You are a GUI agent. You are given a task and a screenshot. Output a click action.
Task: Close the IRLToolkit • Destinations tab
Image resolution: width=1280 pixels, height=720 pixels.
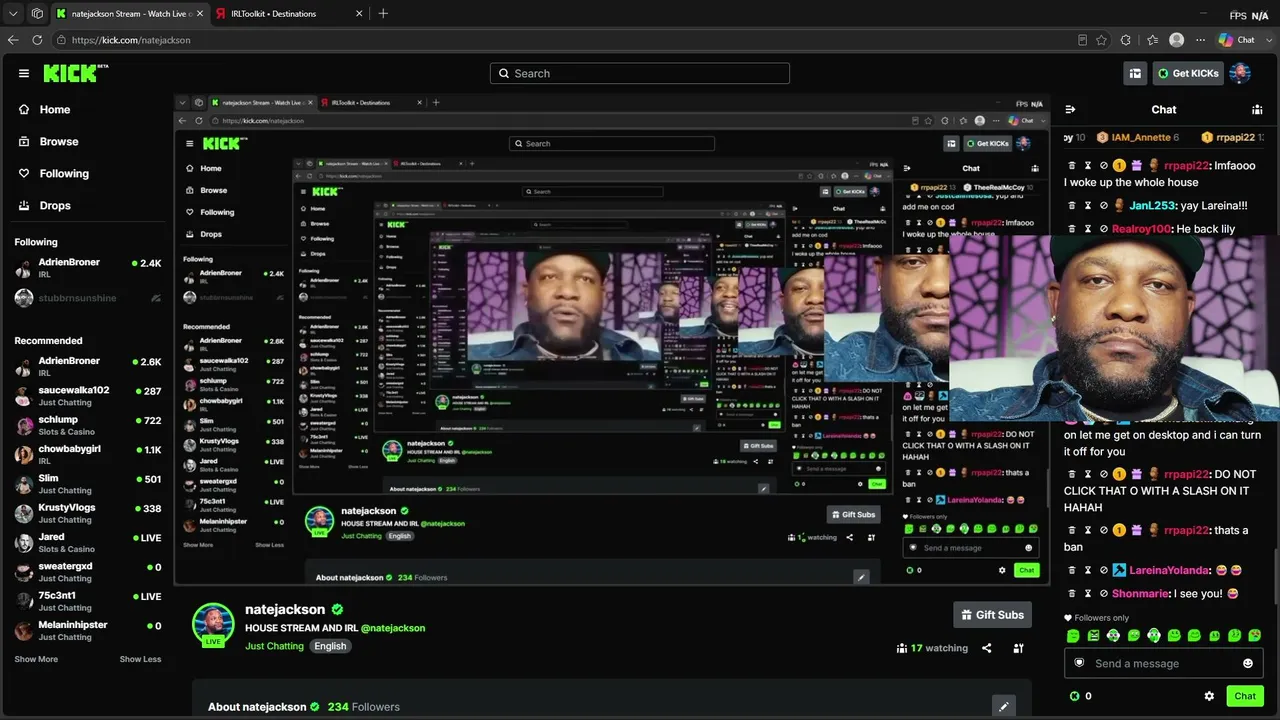click(x=359, y=14)
